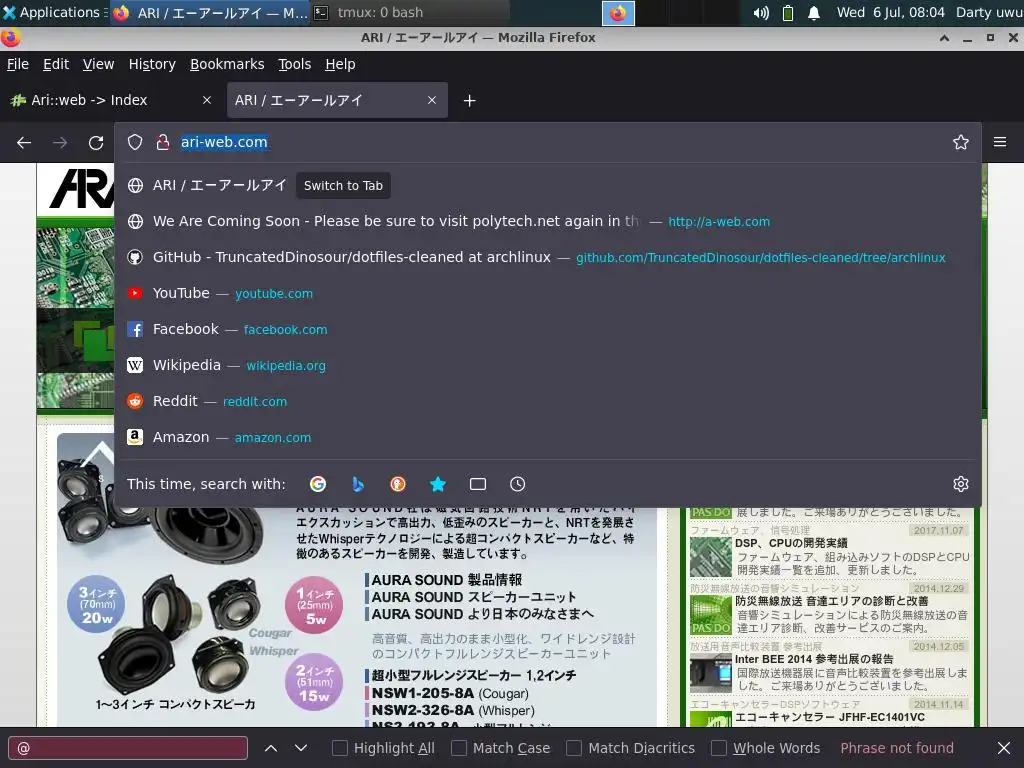Enable Whole Words checkbox
Image resolution: width=1024 pixels, height=768 pixels.
pyautogui.click(x=719, y=748)
